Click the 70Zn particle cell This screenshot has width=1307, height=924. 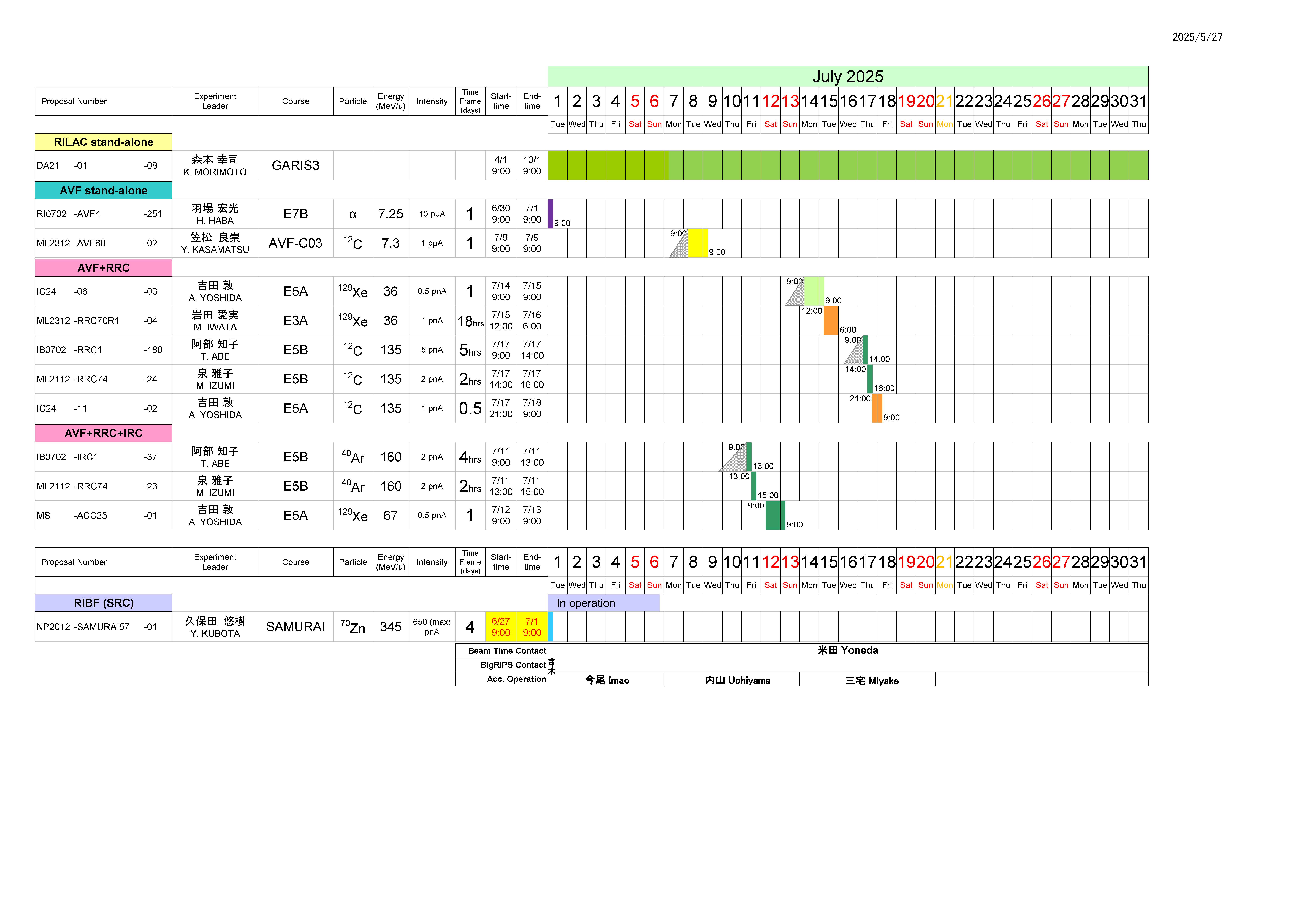pyautogui.click(x=353, y=627)
